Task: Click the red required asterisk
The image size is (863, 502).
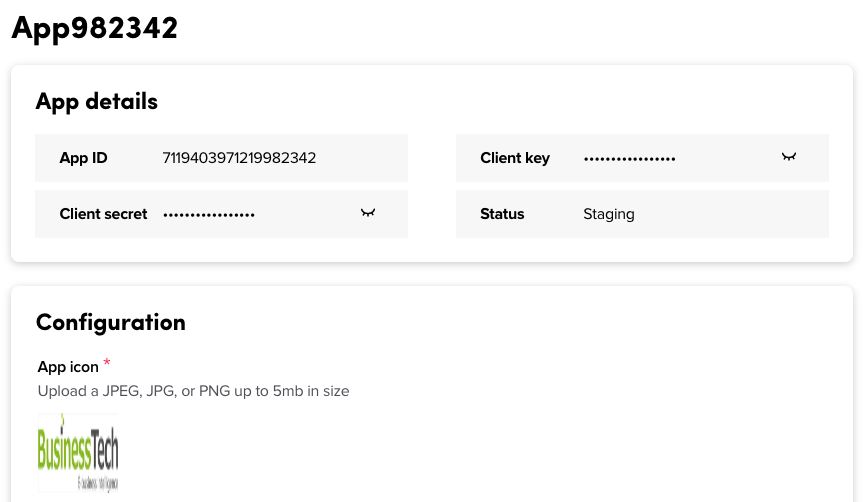Action: [107, 362]
